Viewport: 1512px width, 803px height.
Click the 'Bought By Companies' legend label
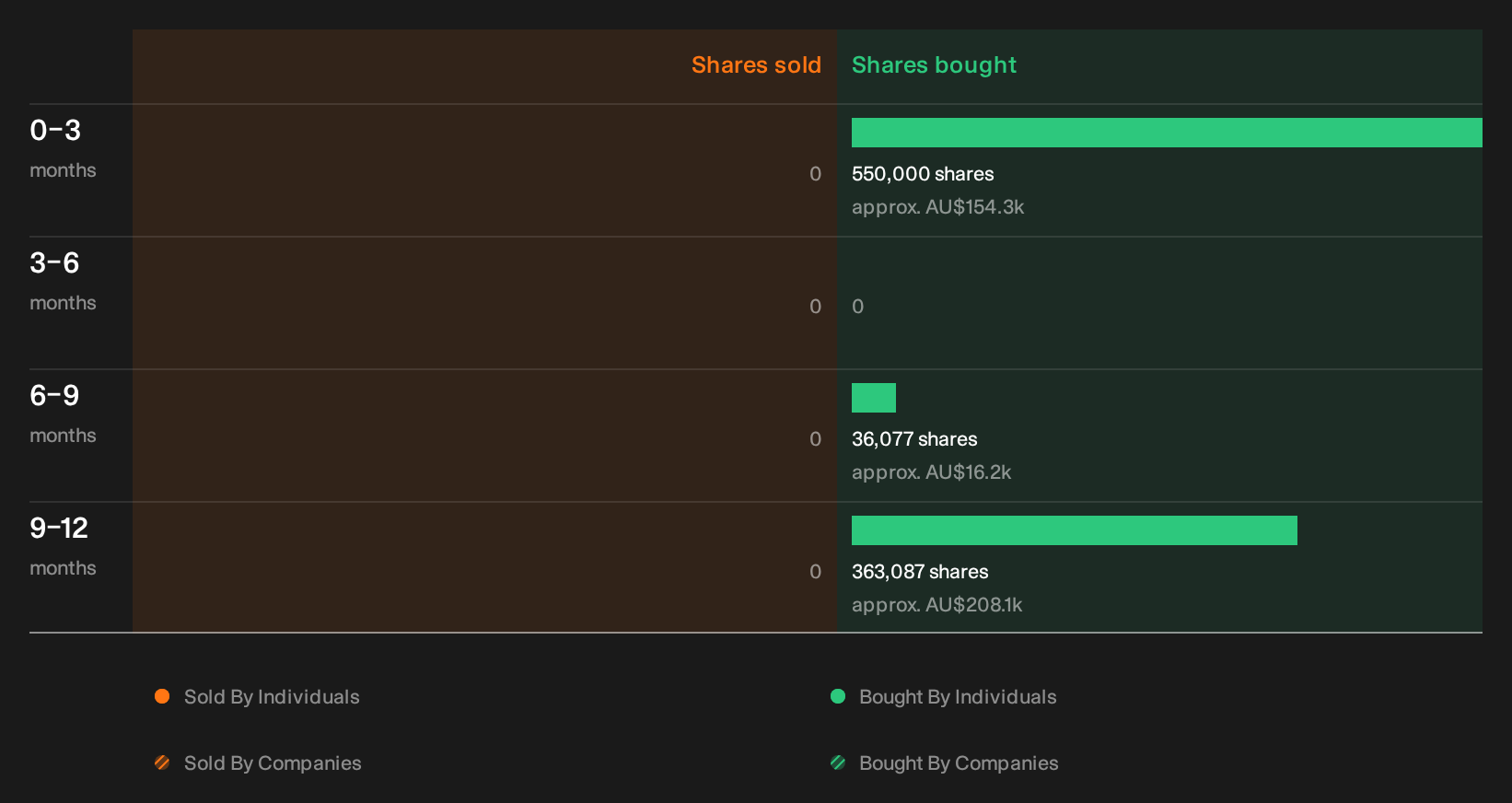click(959, 763)
